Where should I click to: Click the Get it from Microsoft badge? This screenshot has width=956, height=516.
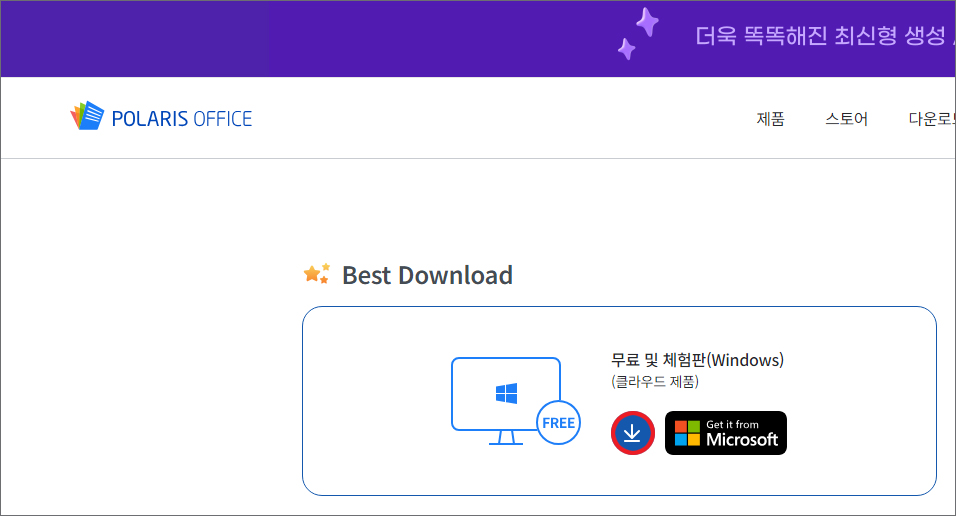726,433
